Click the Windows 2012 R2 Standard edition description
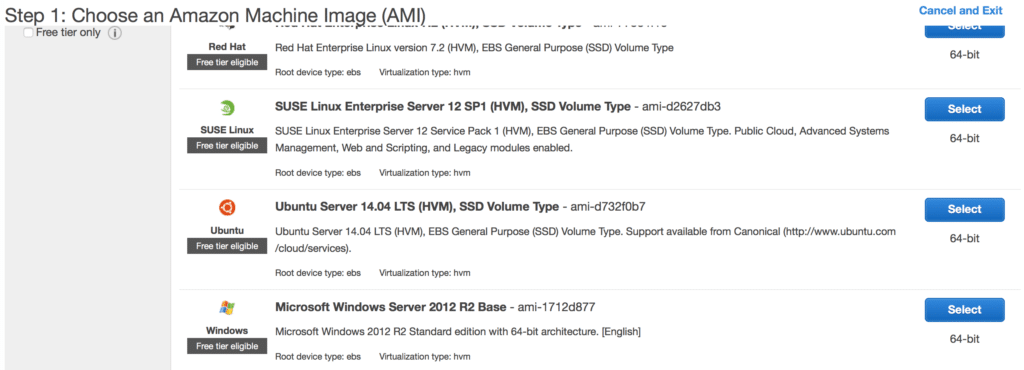1024x370 pixels. pyautogui.click(x=458, y=331)
